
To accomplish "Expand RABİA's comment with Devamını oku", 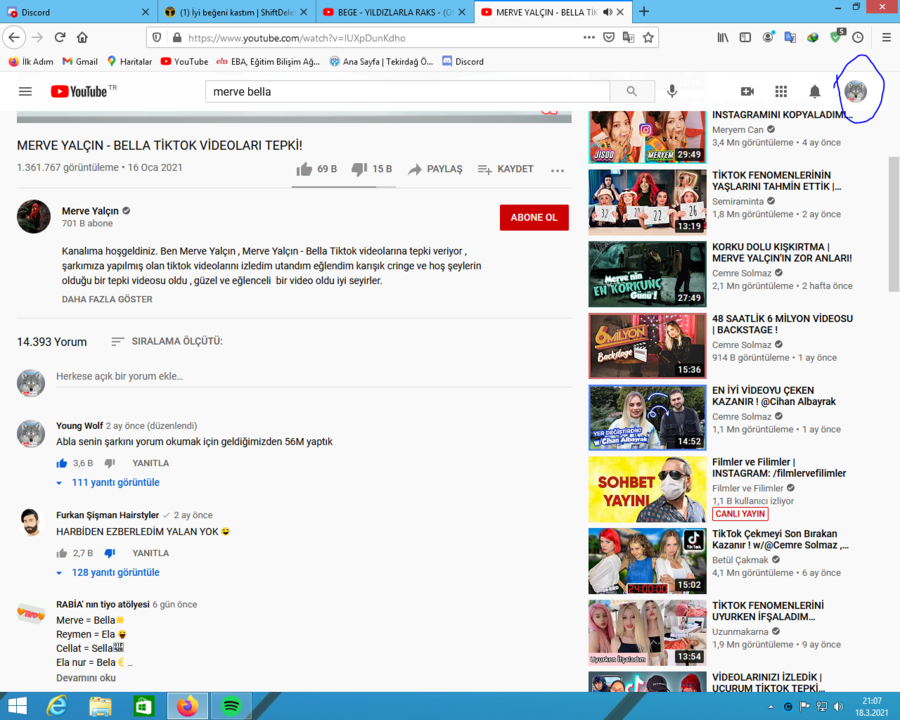I will click(86, 678).
